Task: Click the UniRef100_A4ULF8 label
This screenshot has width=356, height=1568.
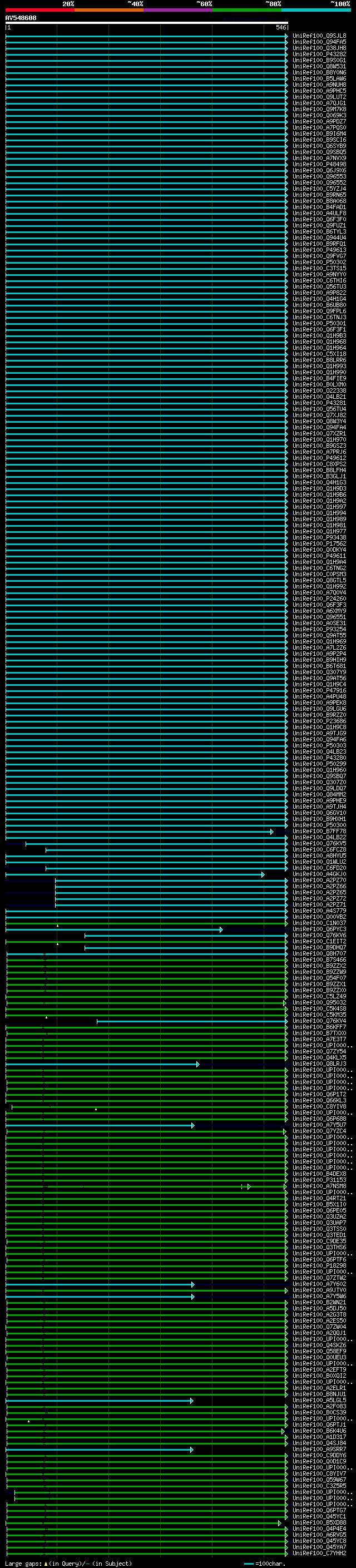Action: click(319, 213)
